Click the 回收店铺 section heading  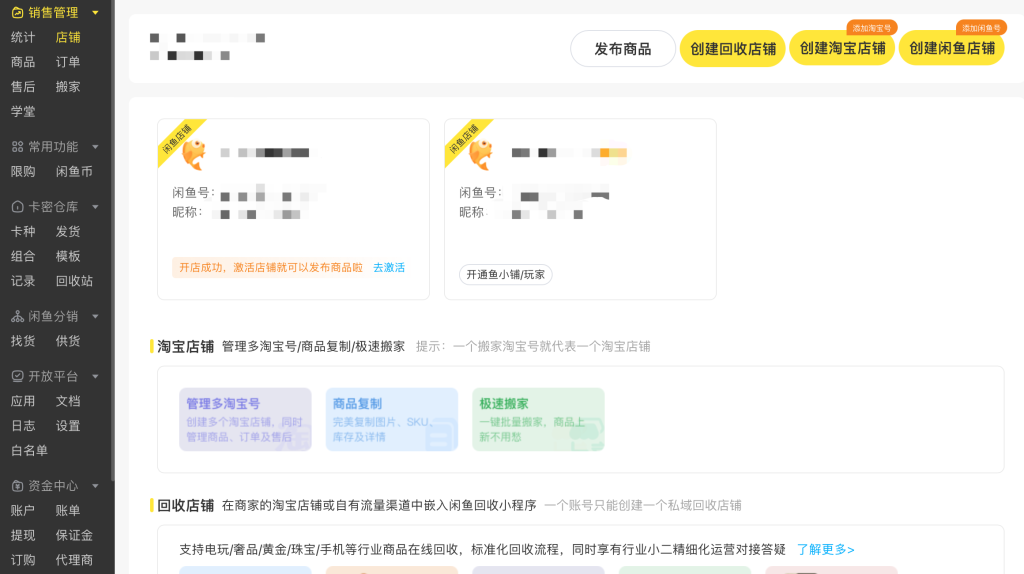coord(185,505)
